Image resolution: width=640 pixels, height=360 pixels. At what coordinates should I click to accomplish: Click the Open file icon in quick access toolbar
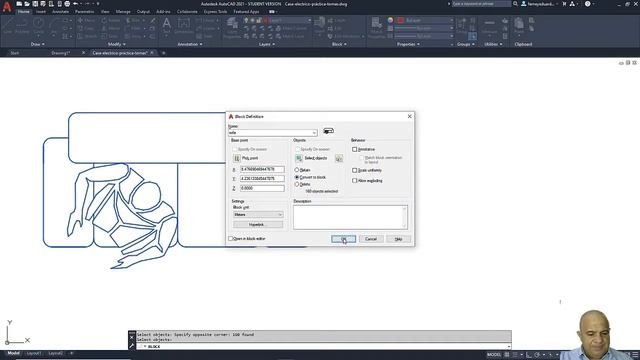pos(27,4)
